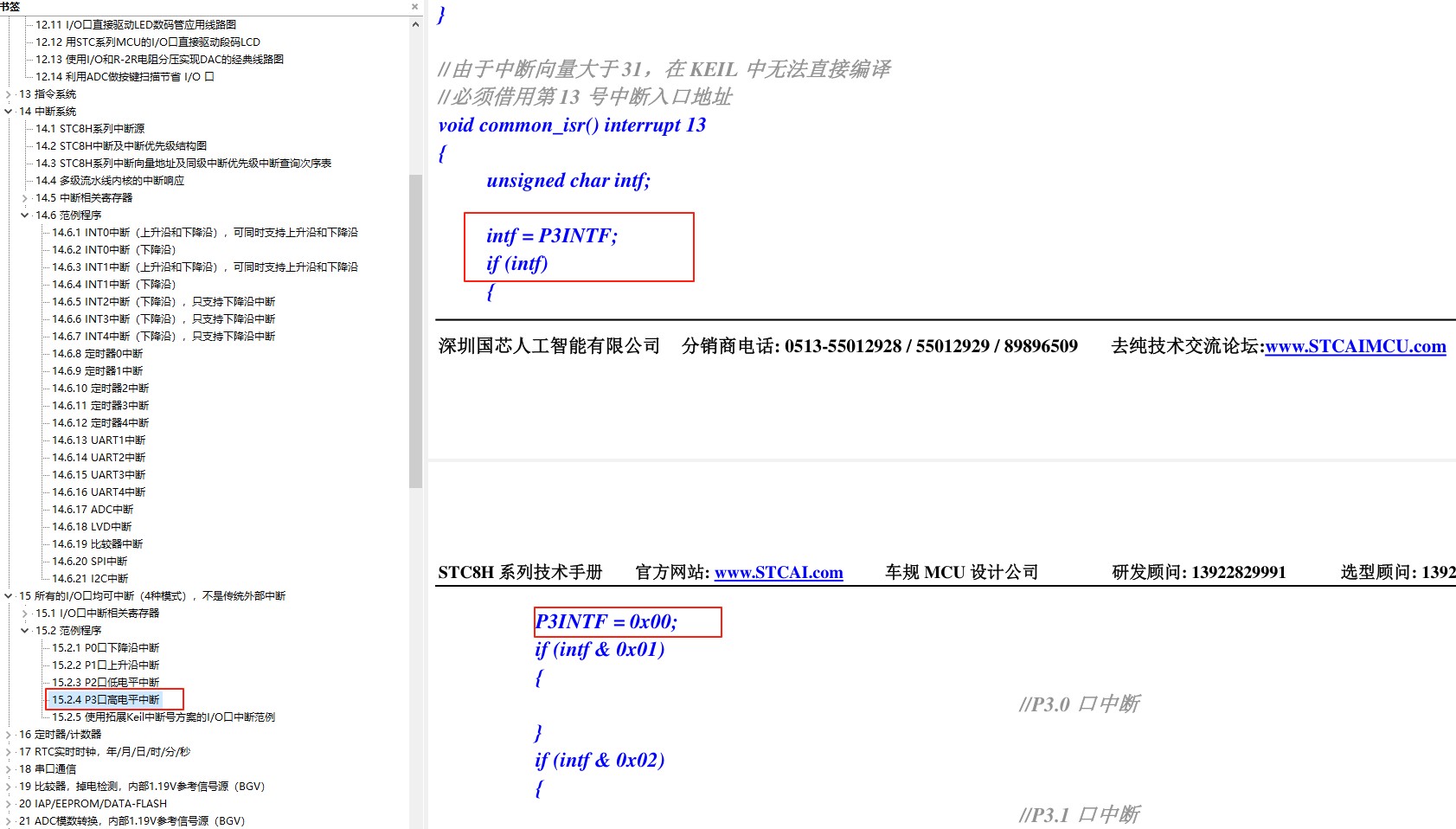Open www.STCAI.com official website link
The image size is (1456, 829).
tap(779, 573)
